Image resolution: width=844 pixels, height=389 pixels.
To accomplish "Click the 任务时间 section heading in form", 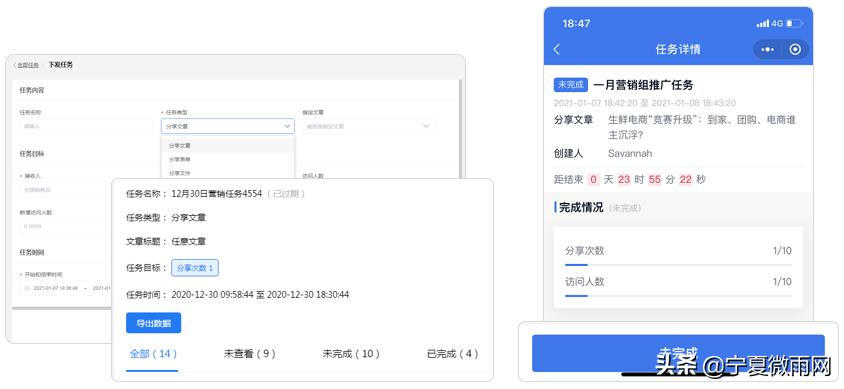I will pyautogui.click(x=32, y=252).
